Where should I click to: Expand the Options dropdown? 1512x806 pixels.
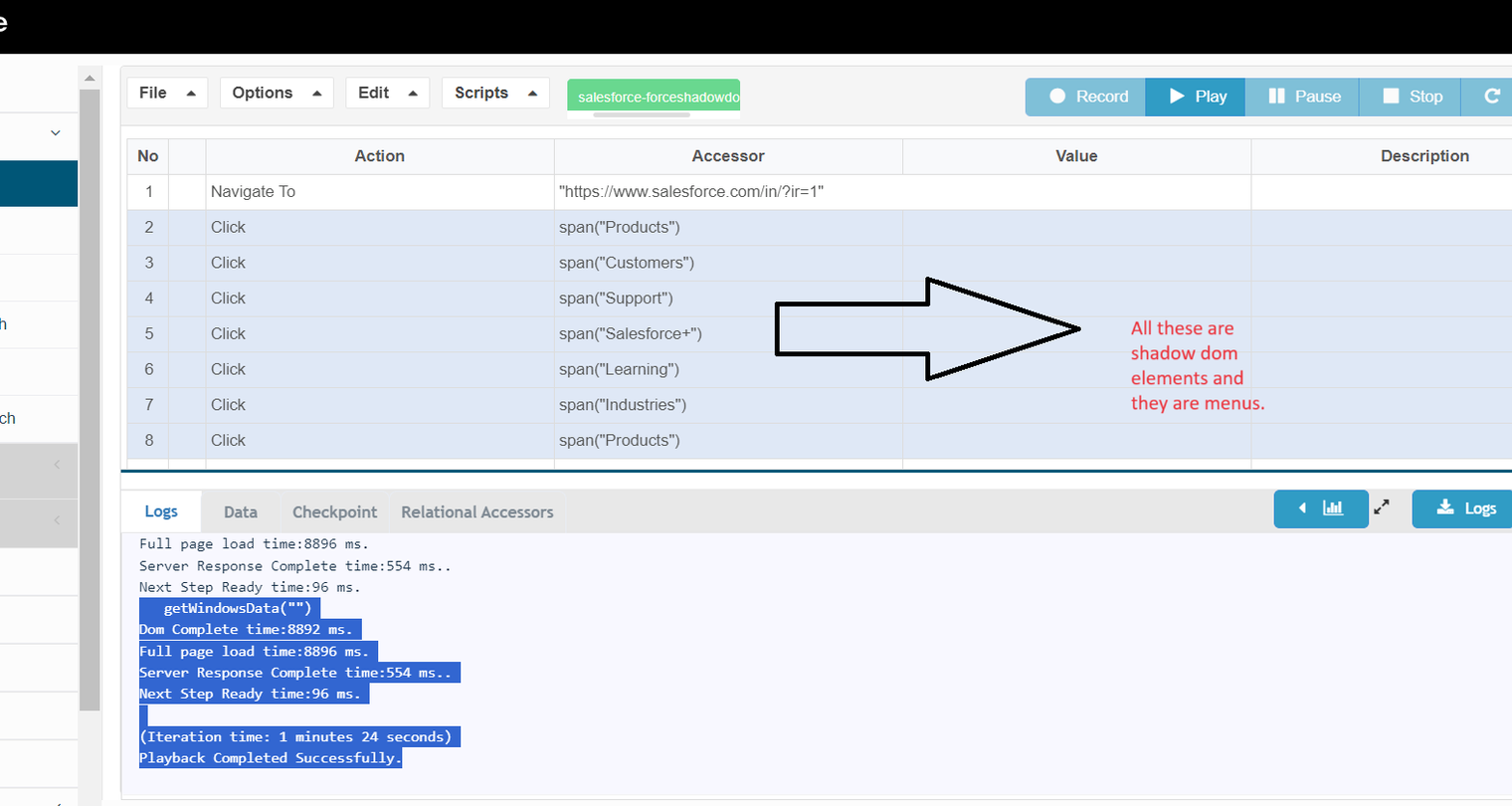[x=277, y=93]
